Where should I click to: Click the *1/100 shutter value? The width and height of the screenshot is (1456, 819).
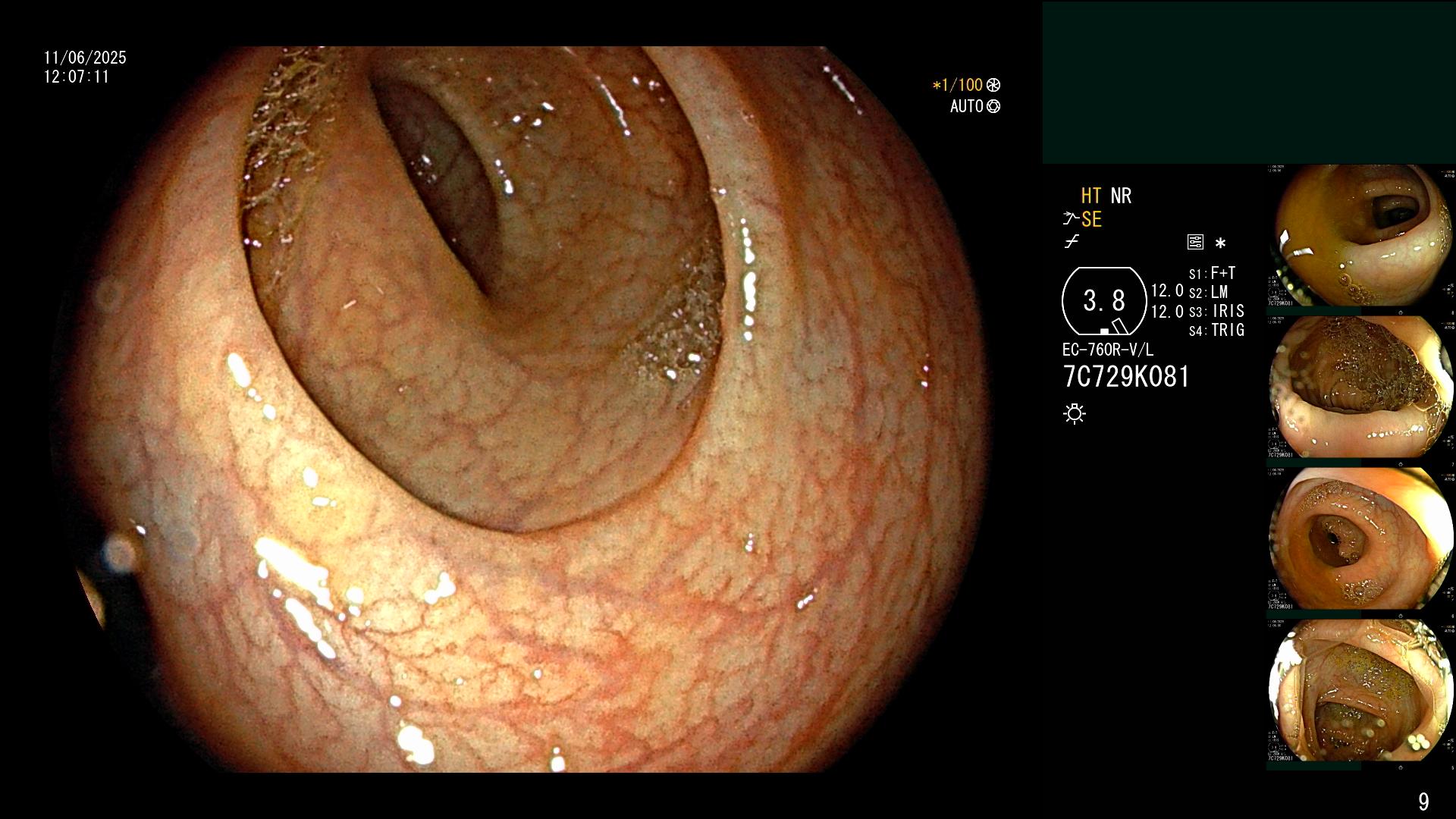tap(957, 86)
